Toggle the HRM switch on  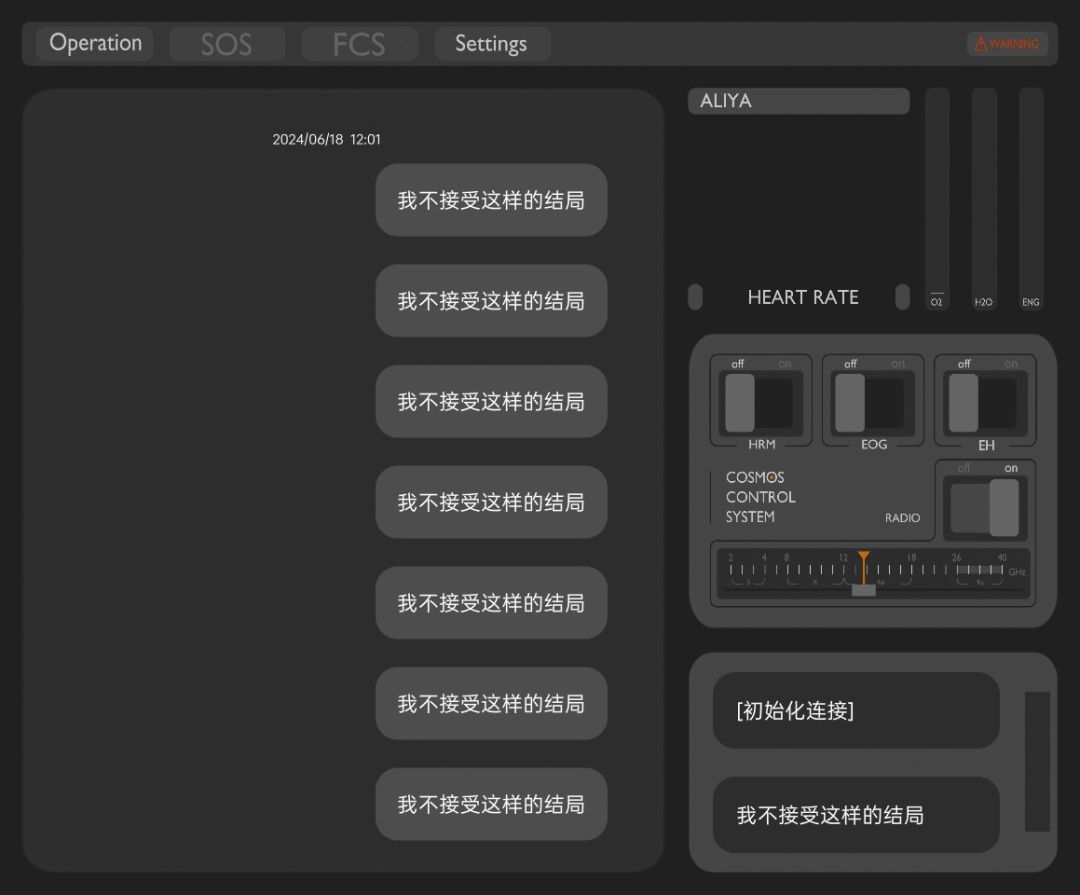760,402
